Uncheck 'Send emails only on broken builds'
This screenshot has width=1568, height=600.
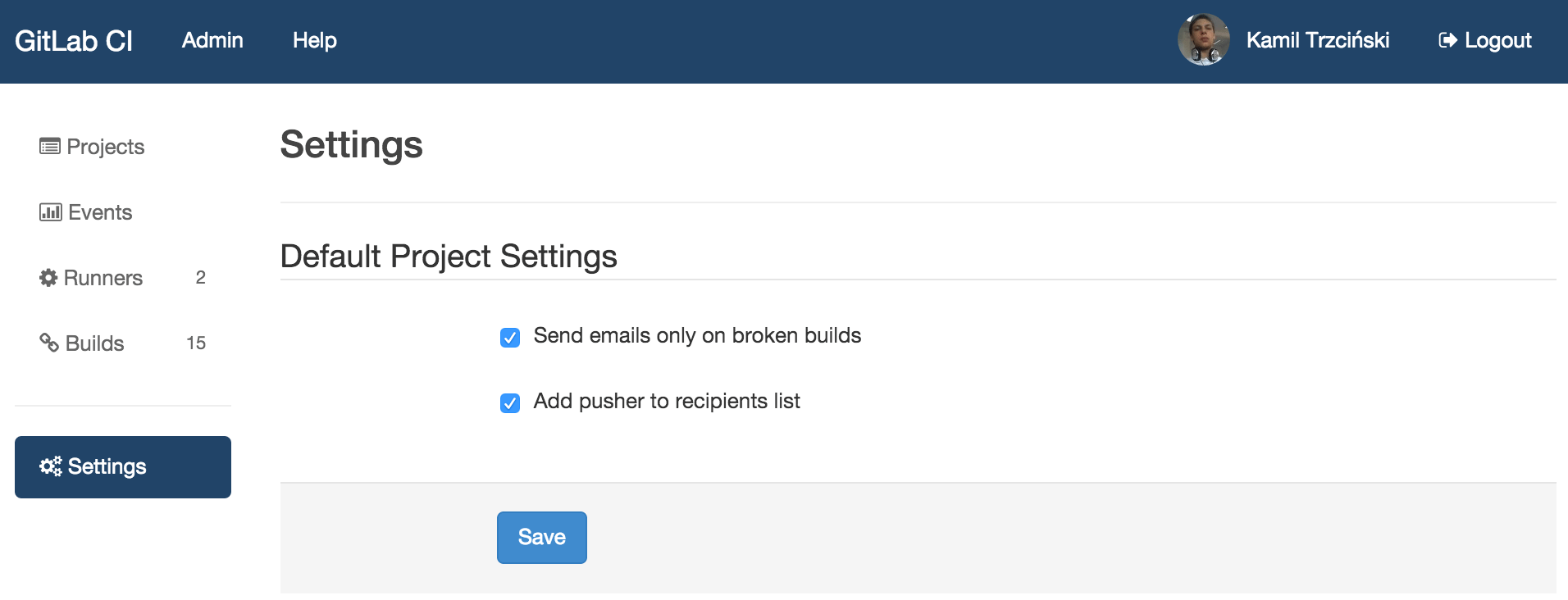510,337
